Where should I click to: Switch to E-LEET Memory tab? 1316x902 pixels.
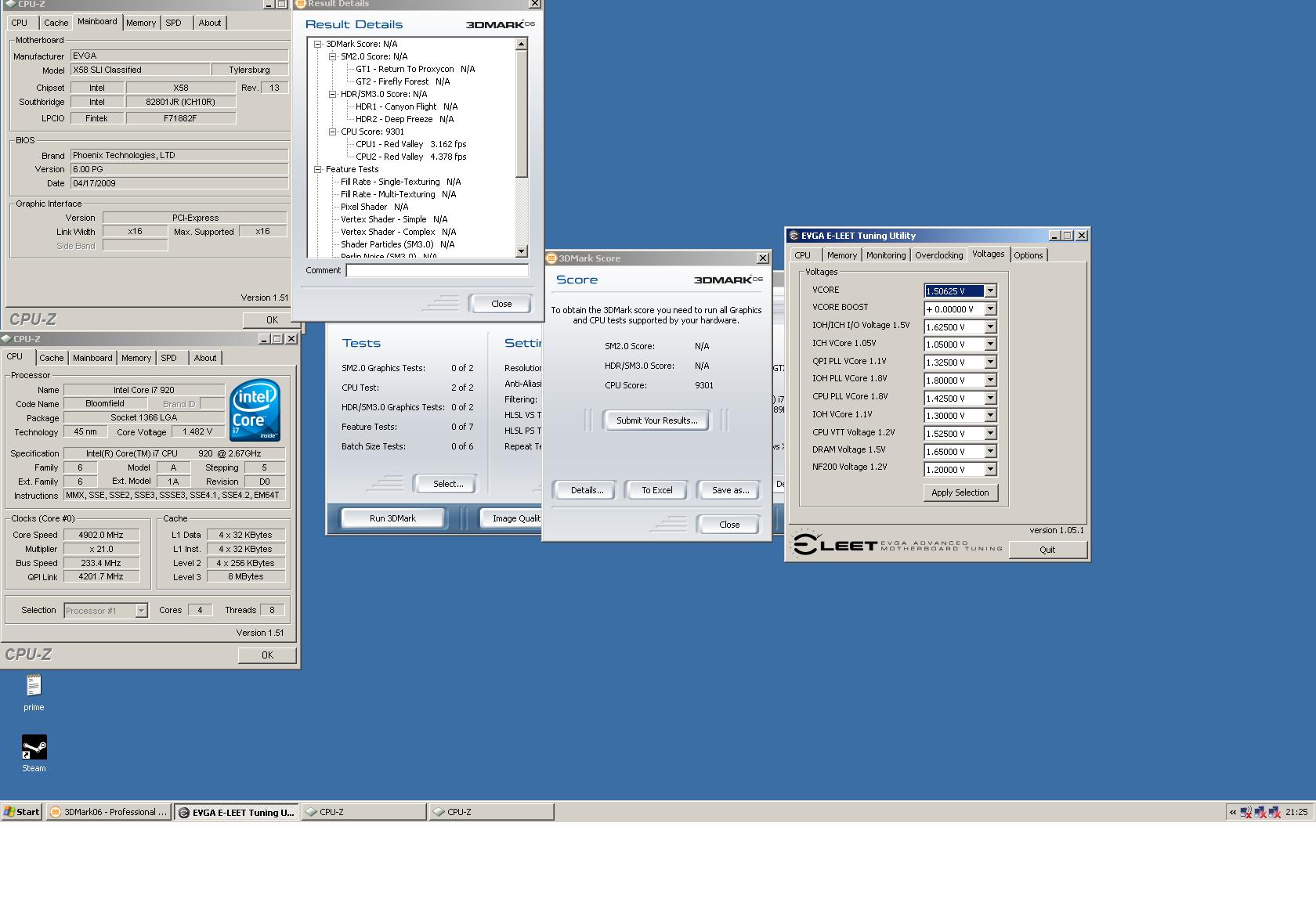pos(842,255)
